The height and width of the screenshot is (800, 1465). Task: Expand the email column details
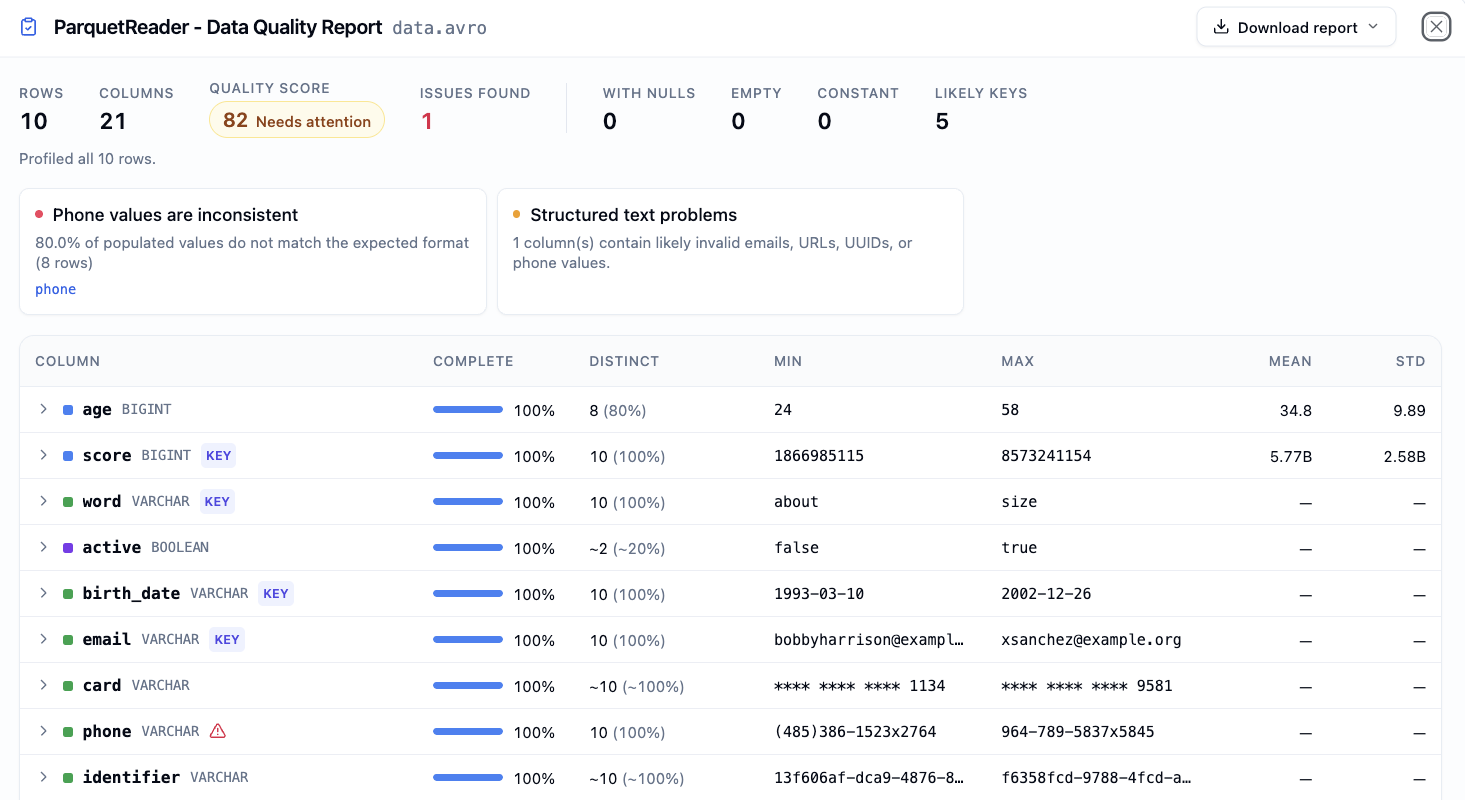43,639
